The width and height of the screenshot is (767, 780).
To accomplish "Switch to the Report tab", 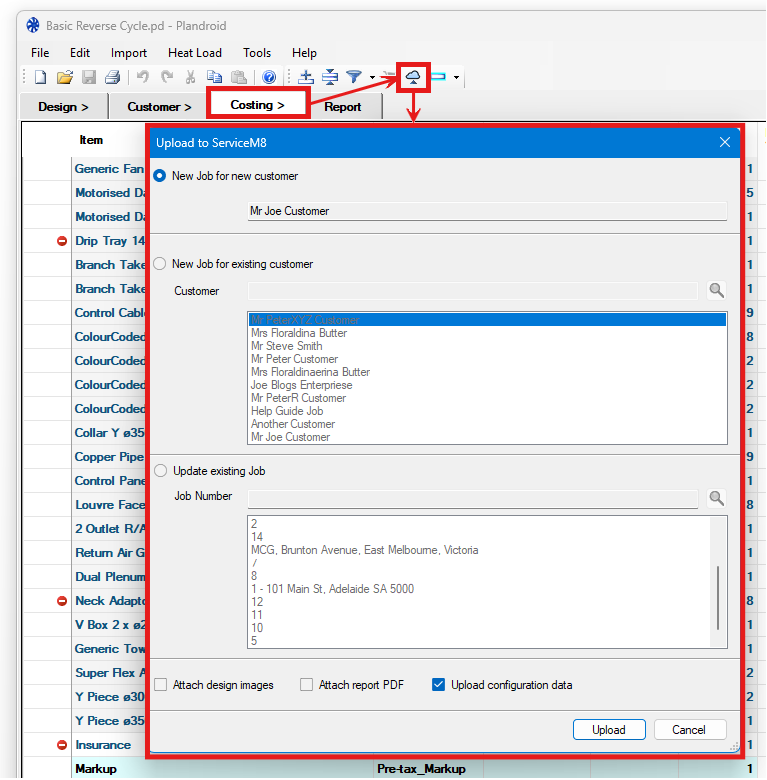I will (342, 106).
